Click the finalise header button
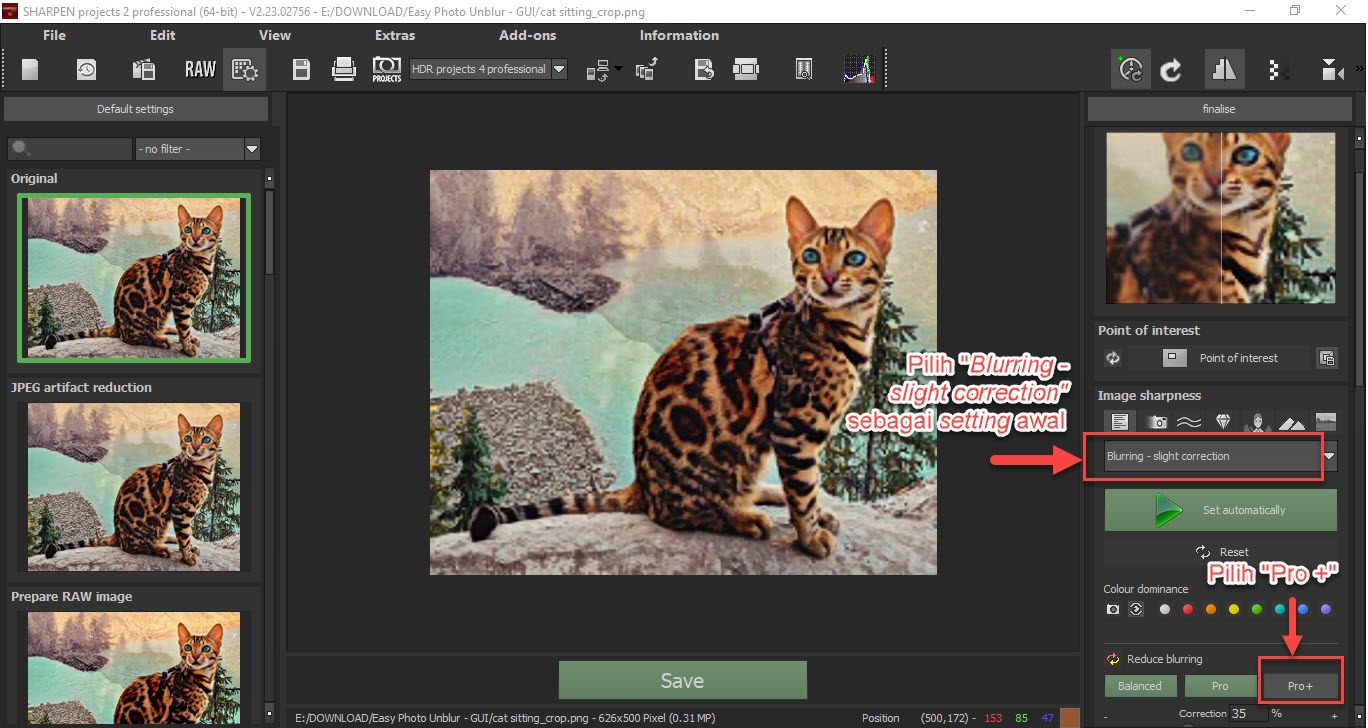Screen dimensions: 1368x728 pyautogui.click(x=1219, y=109)
